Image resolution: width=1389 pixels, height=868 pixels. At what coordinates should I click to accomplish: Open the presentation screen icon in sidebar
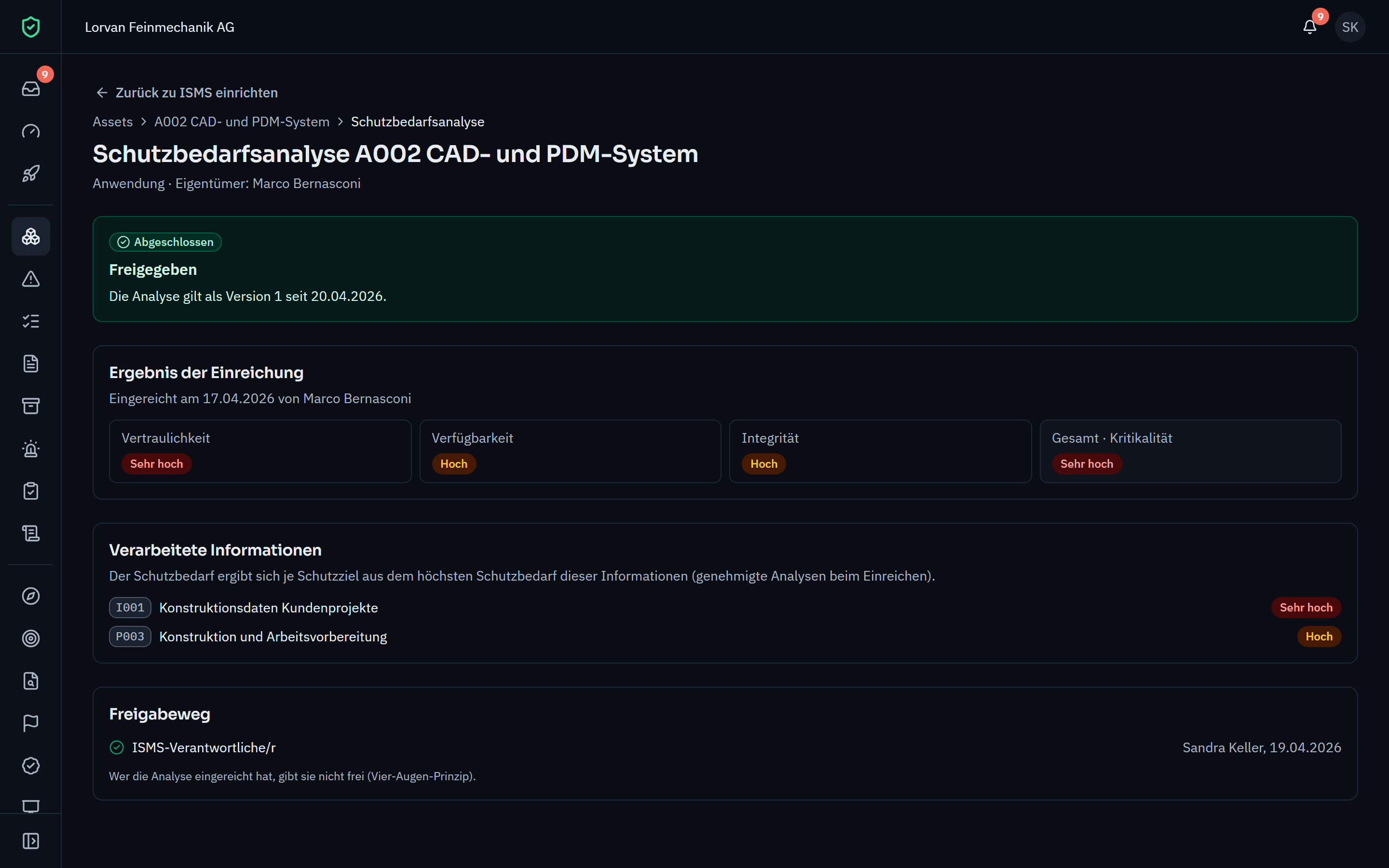pyautogui.click(x=30, y=806)
